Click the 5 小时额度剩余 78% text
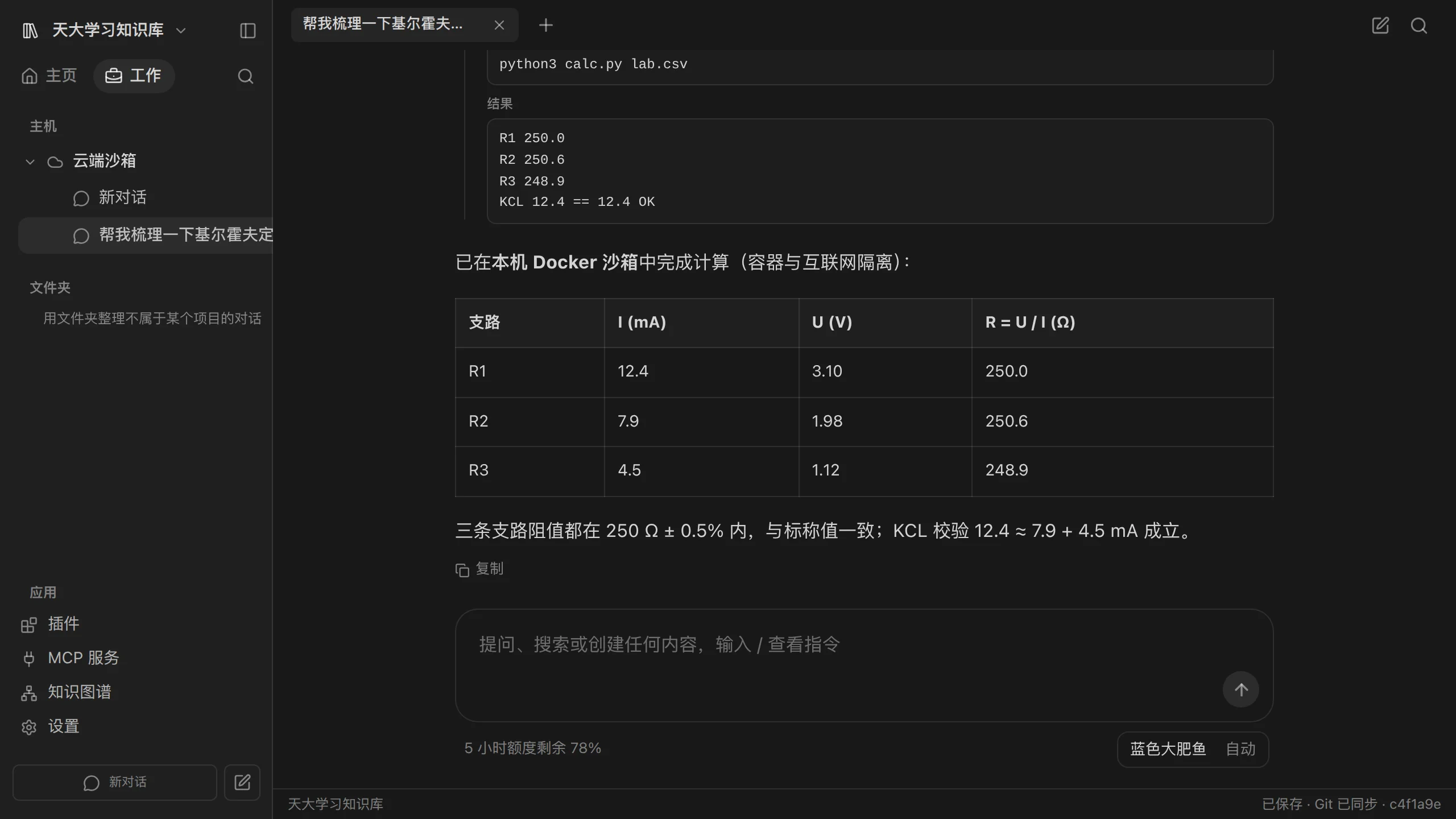 click(x=532, y=748)
